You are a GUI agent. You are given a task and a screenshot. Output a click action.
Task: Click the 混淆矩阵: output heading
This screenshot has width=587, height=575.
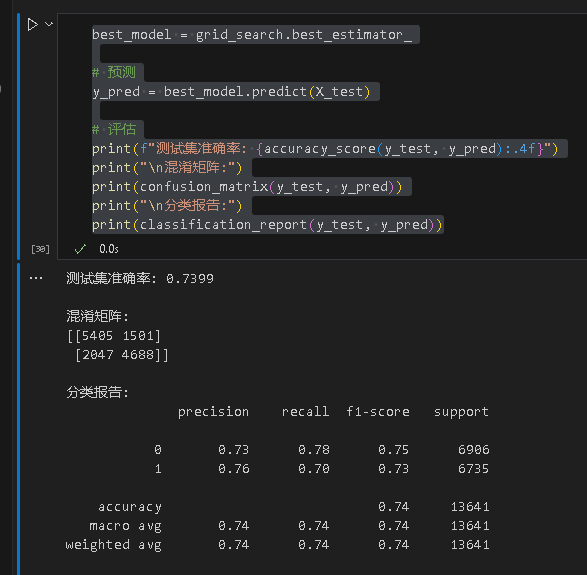(x=97, y=317)
